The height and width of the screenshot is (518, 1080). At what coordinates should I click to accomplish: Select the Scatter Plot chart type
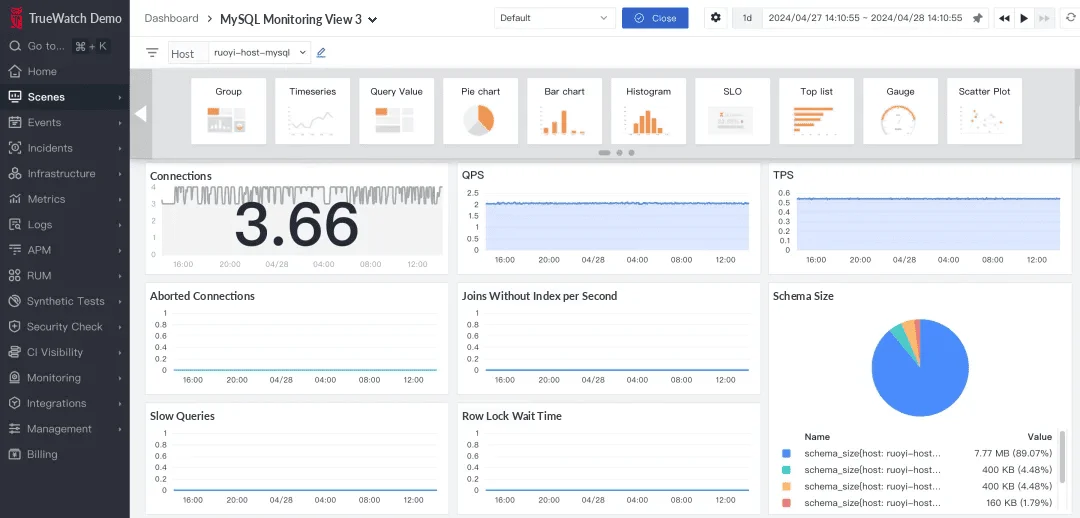985,111
